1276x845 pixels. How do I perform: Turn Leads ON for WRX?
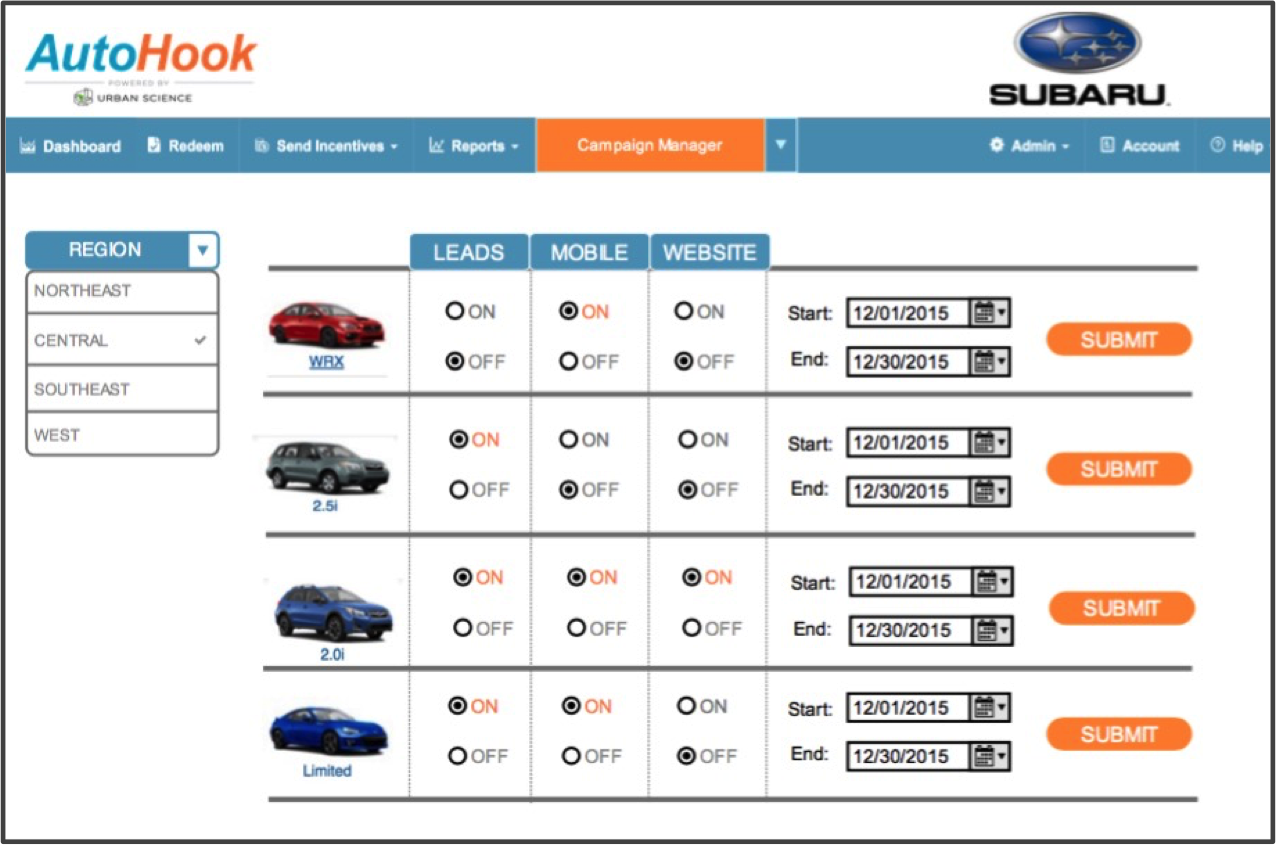(x=455, y=312)
